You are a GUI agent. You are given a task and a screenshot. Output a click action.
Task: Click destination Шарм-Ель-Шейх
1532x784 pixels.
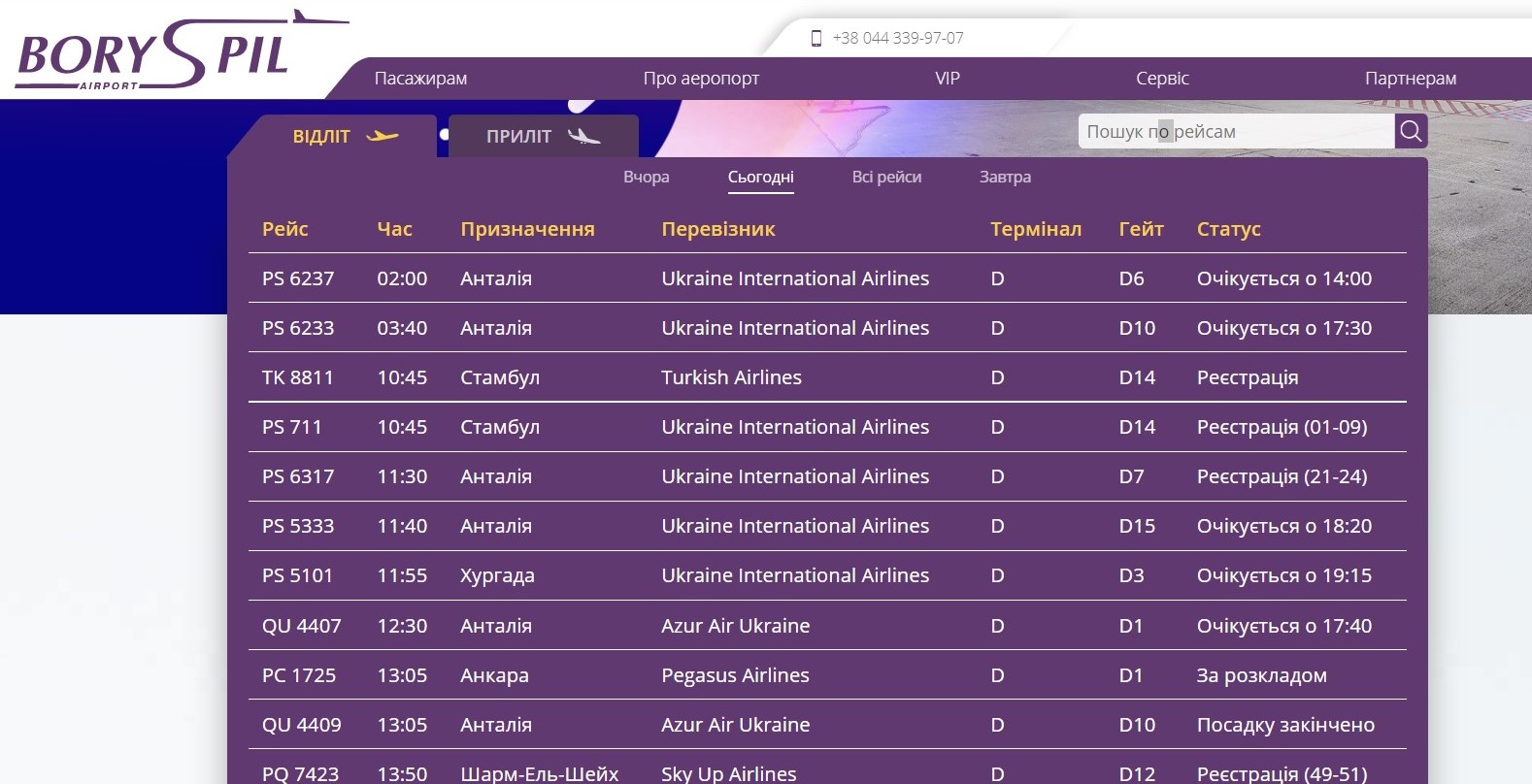point(539,773)
